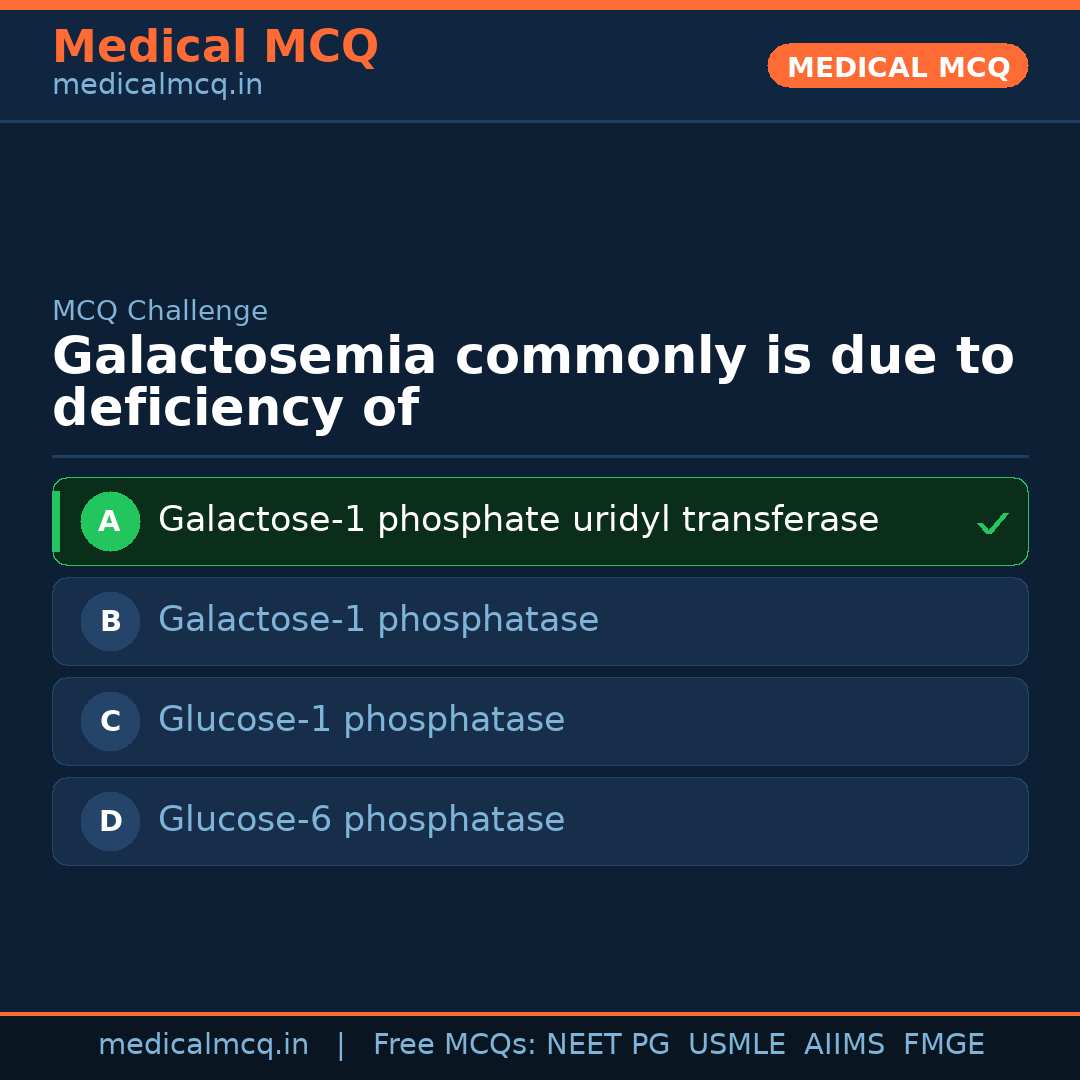Image resolution: width=1080 pixels, height=1080 pixels.
Task: Select the B option circle
Action: 110,621
